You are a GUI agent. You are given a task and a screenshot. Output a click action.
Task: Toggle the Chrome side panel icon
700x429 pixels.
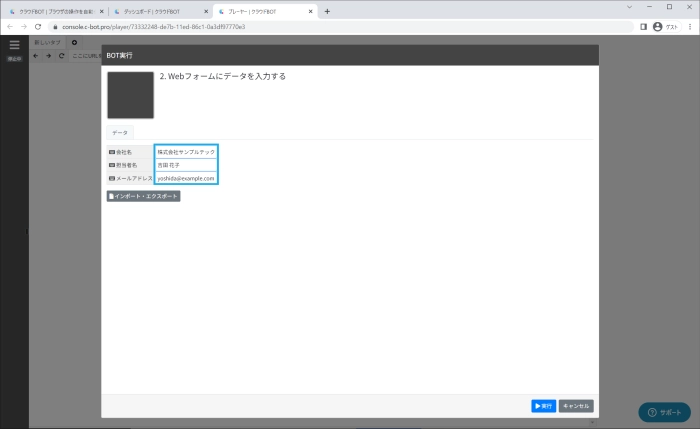coord(643,27)
